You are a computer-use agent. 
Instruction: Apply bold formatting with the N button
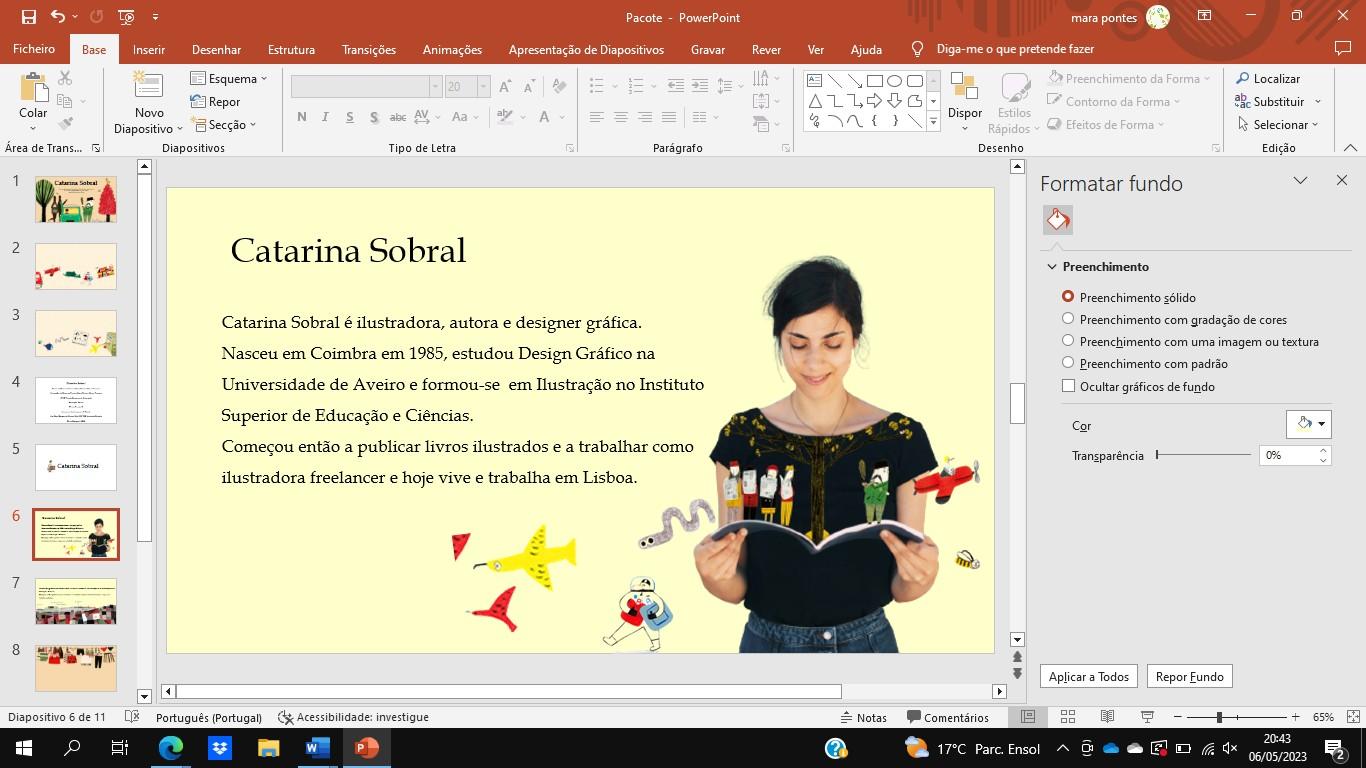[302, 117]
